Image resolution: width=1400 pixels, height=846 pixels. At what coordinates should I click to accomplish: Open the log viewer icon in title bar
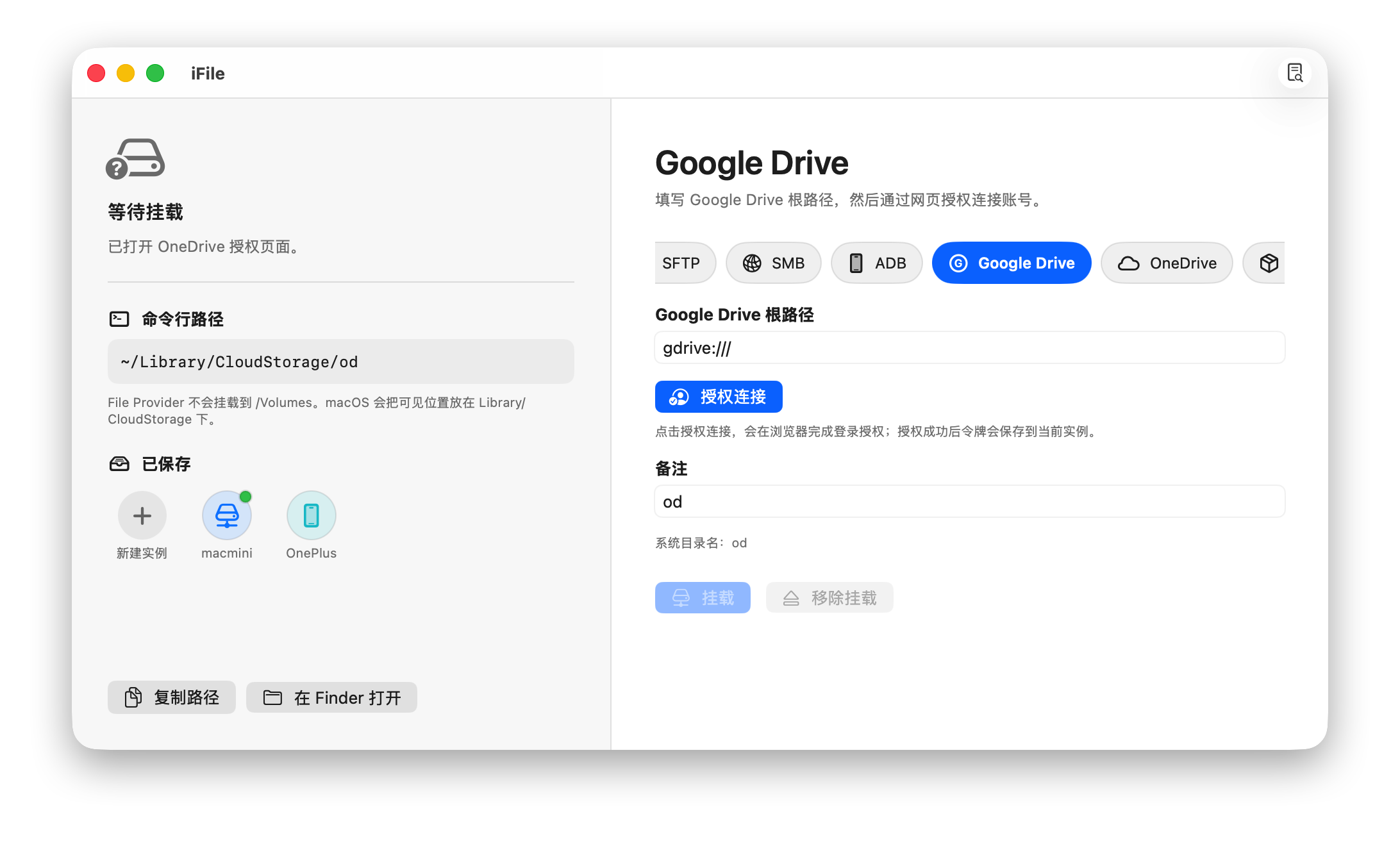pyautogui.click(x=1294, y=73)
